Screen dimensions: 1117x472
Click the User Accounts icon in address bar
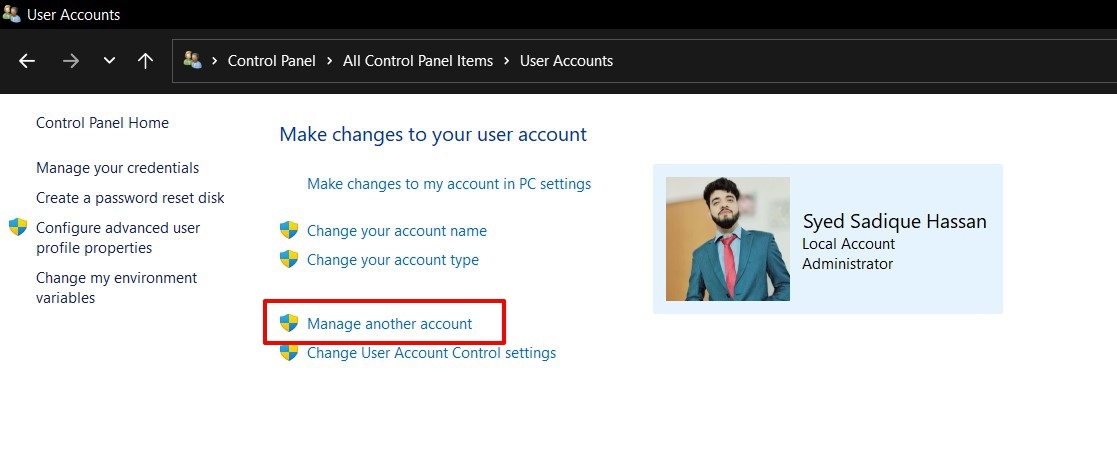[x=193, y=61]
